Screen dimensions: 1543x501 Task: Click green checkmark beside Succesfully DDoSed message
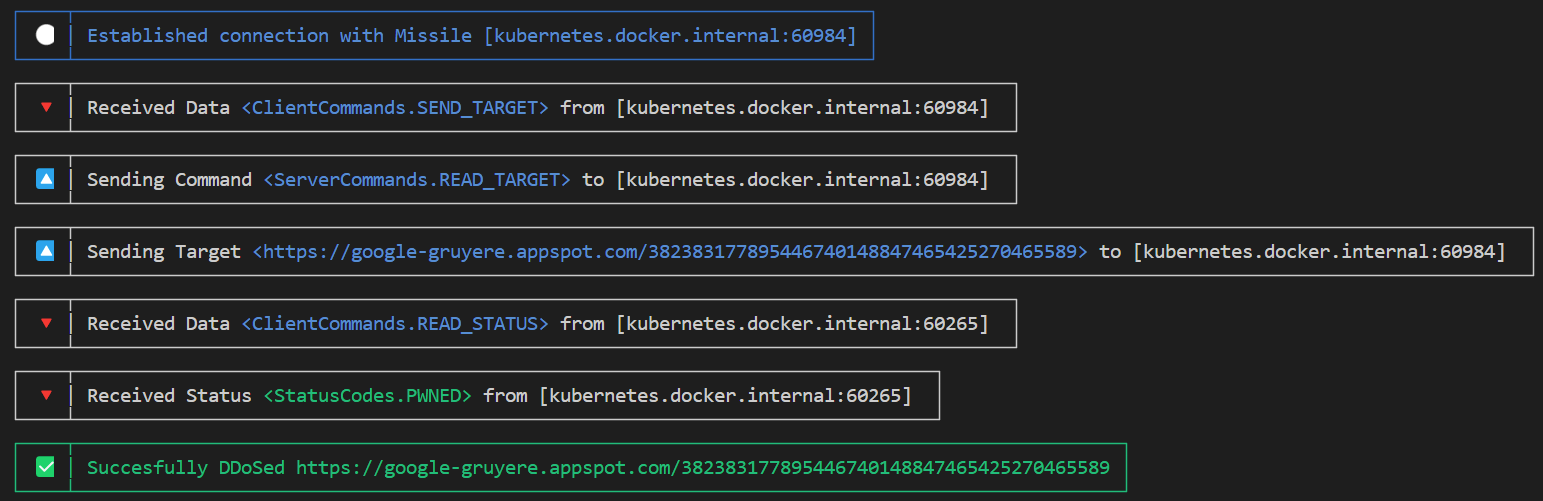(x=45, y=467)
